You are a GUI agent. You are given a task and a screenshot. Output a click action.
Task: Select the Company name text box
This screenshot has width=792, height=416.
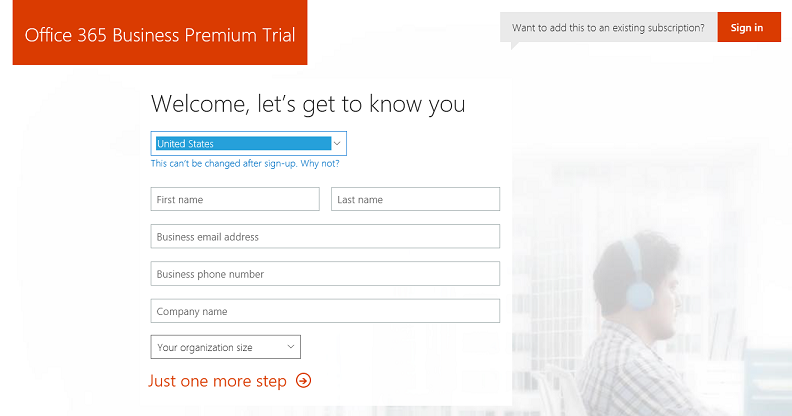click(x=325, y=311)
